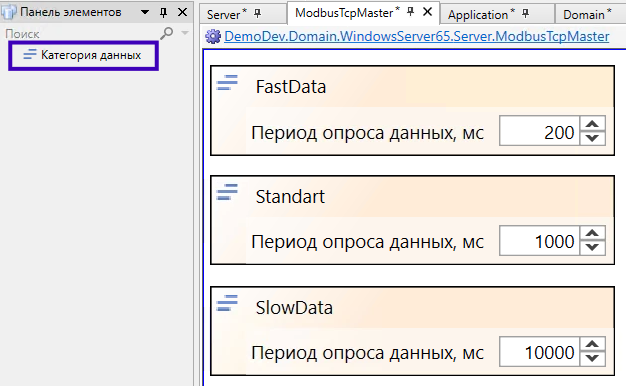The image size is (626, 386).
Task: Click the toolbox panel icon next to title
Action: tap(9, 12)
